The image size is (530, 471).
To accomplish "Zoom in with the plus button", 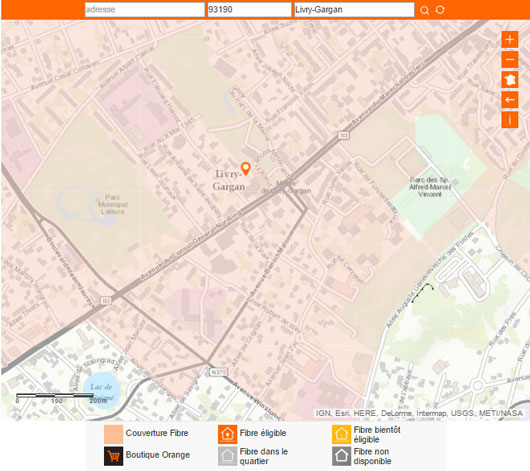I will click(x=510, y=40).
